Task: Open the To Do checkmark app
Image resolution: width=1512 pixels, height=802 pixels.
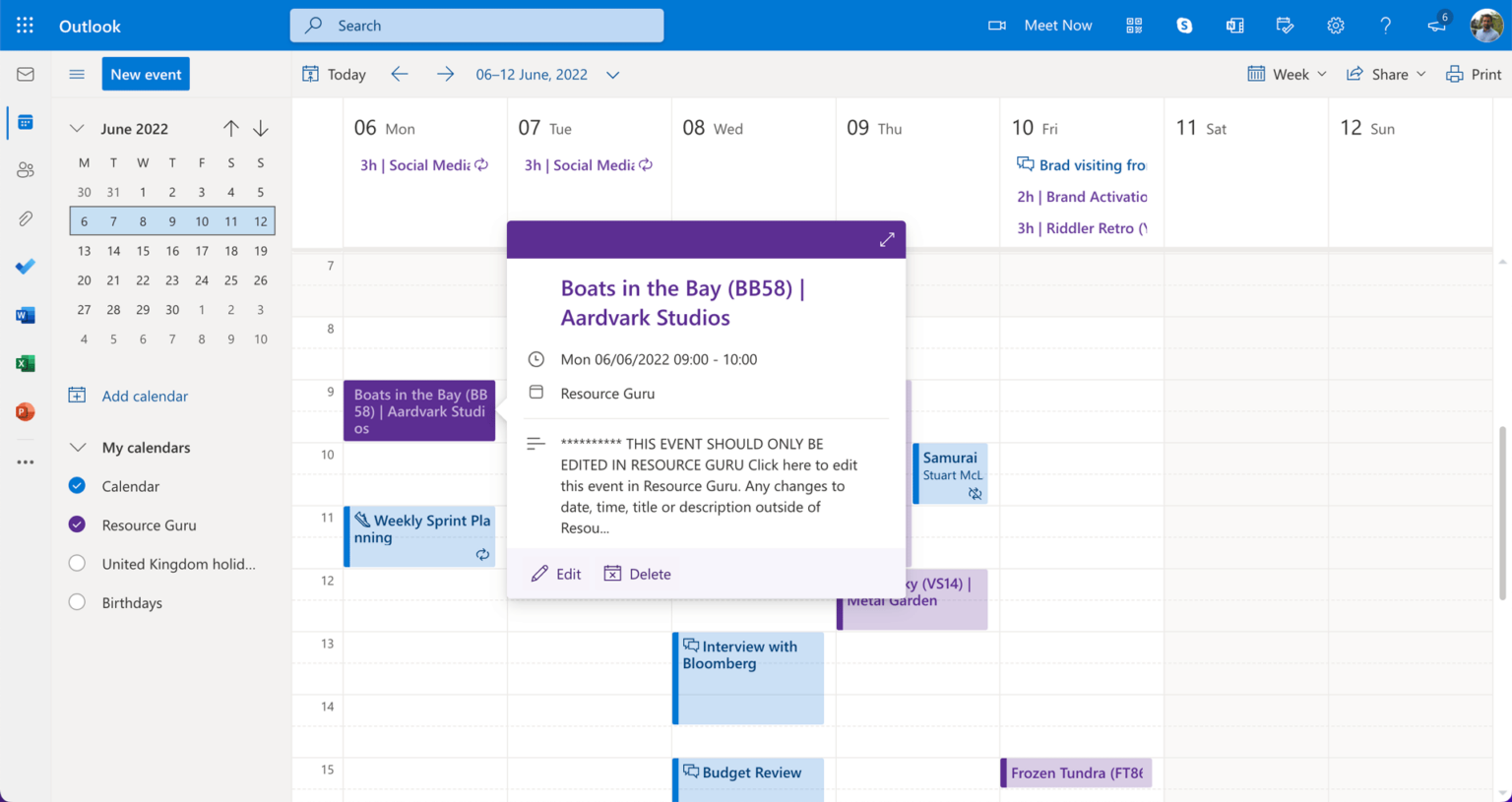Action: click(26, 267)
